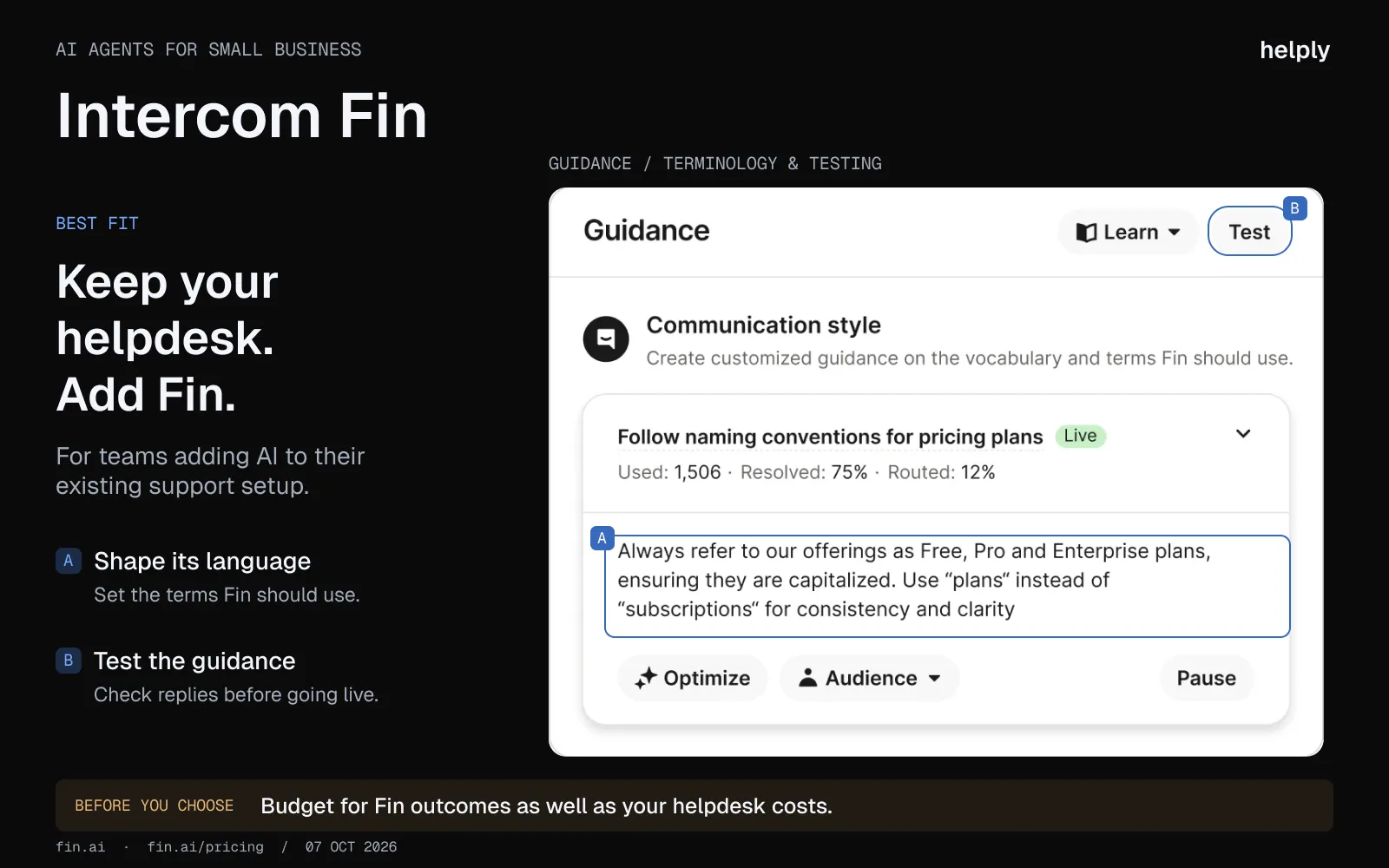The image size is (1389, 868).
Task: Click the Live status badge
Action: [1080, 436]
